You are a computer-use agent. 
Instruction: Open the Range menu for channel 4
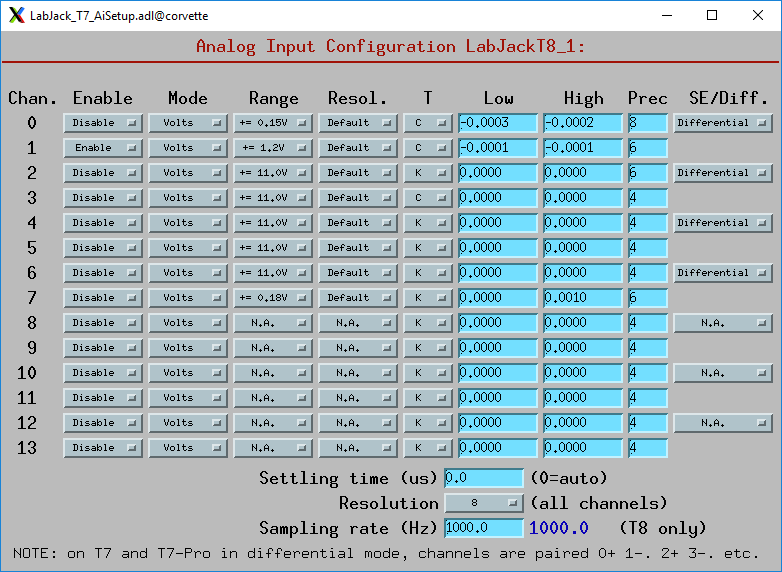click(273, 222)
